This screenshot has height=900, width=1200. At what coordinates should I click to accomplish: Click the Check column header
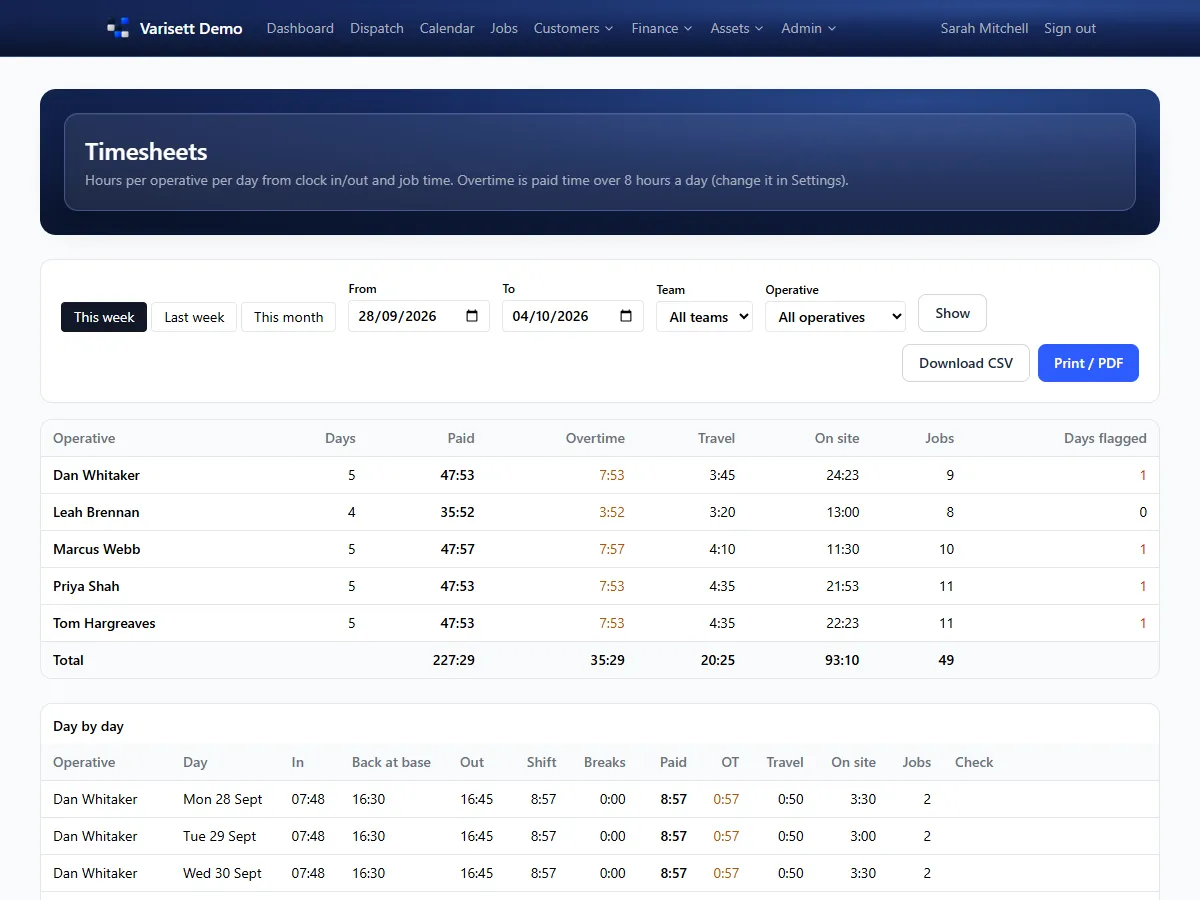pyautogui.click(x=974, y=762)
